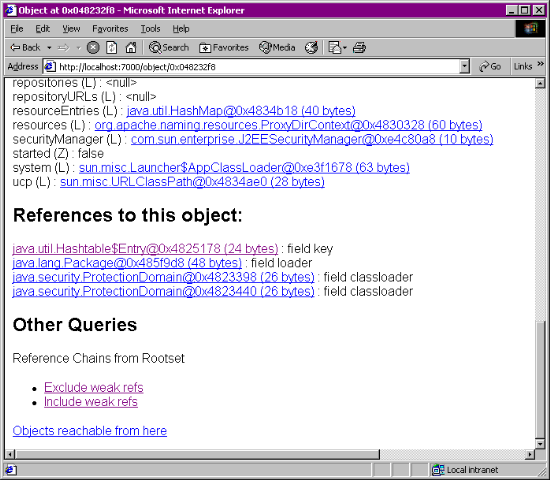
Task: Open the Edit icon dropdown arrow
Action: tap(345, 48)
